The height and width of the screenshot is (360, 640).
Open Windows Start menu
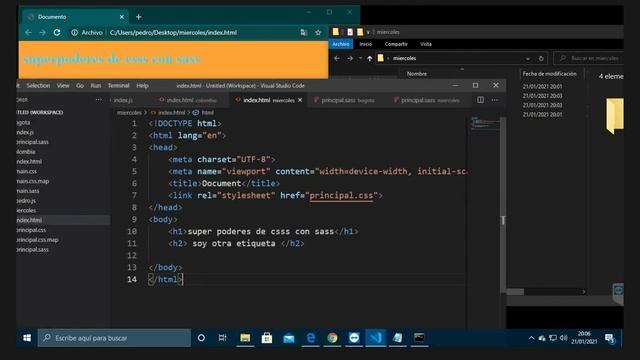[x=27, y=338]
